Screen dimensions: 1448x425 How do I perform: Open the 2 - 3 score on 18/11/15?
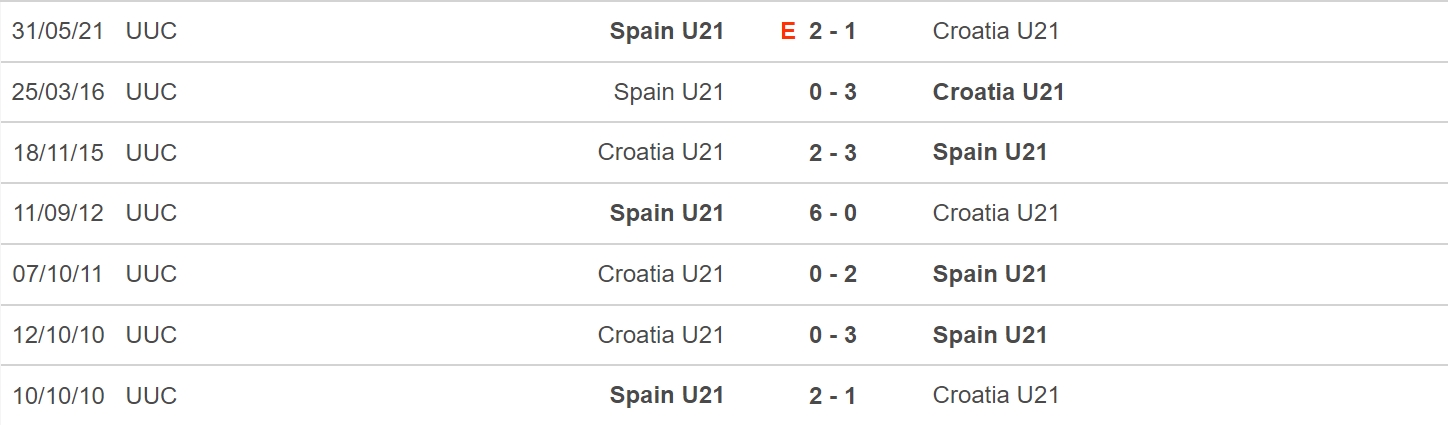[833, 152]
